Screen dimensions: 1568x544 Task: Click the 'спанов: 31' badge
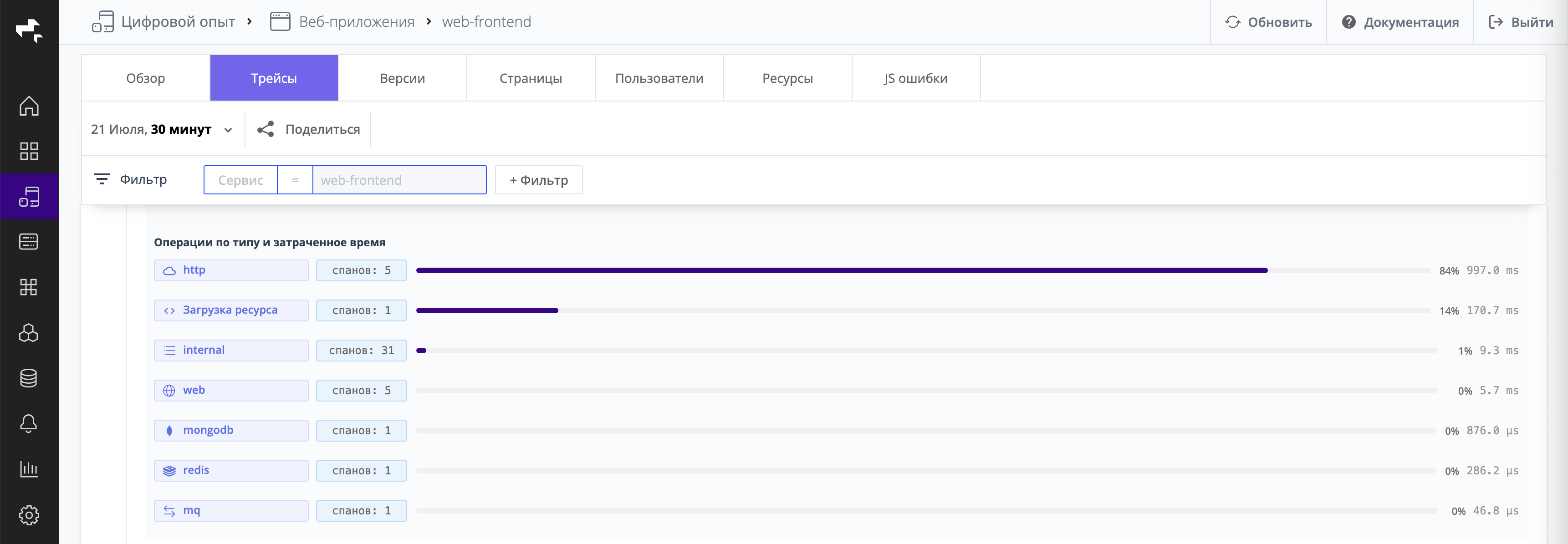tap(362, 351)
